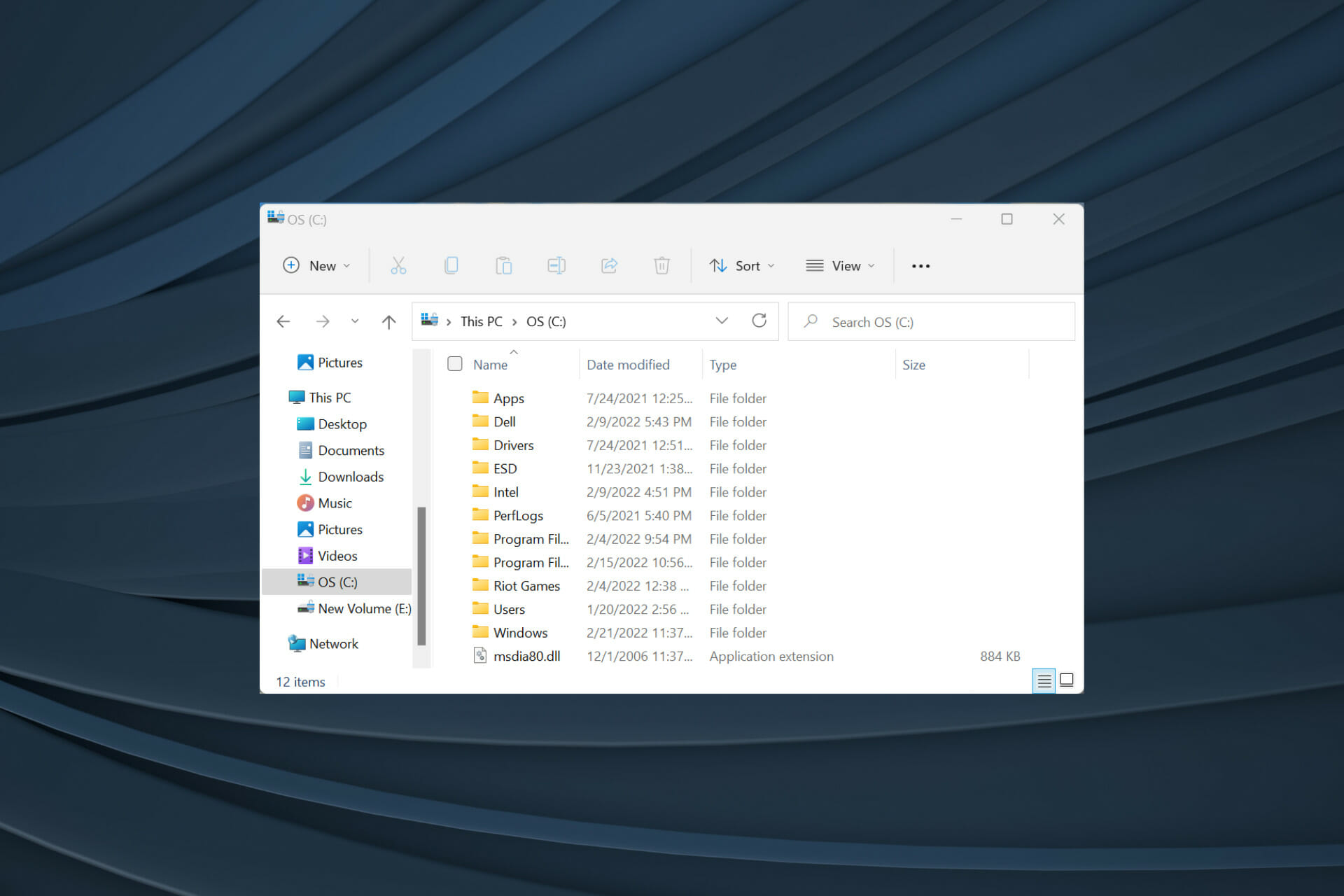Click the Delete trash can icon

coord(661,266)
